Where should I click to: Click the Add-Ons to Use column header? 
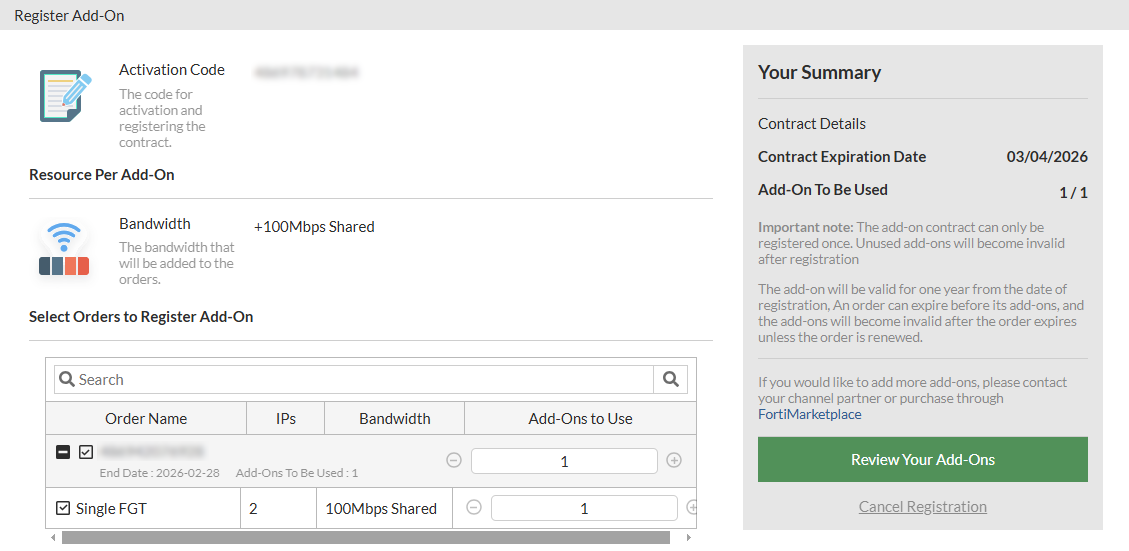point(580,418)
